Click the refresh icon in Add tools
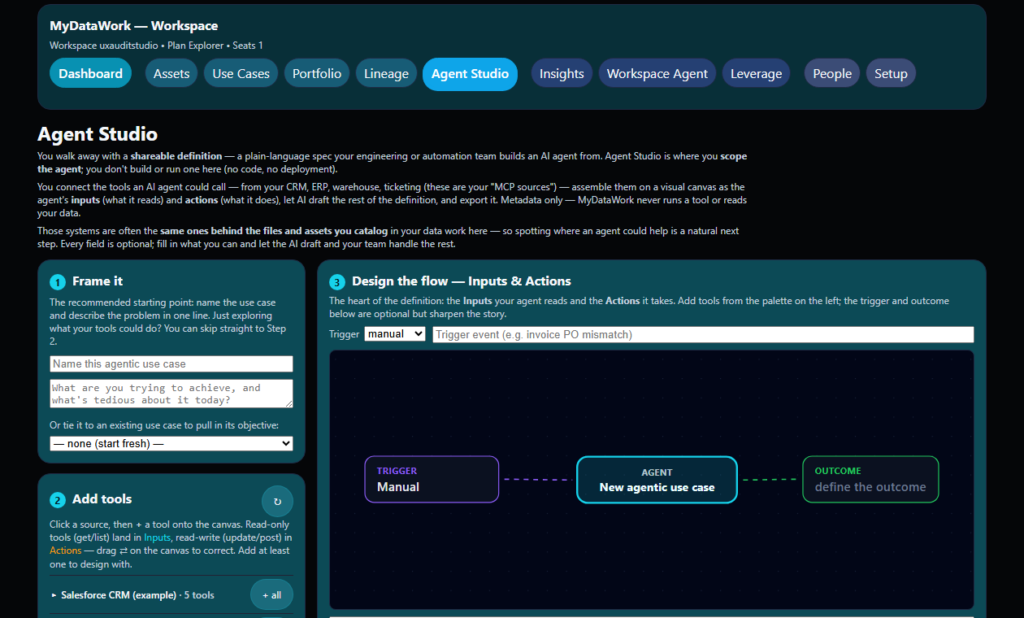1024x618 pixels. coord(278,501)
